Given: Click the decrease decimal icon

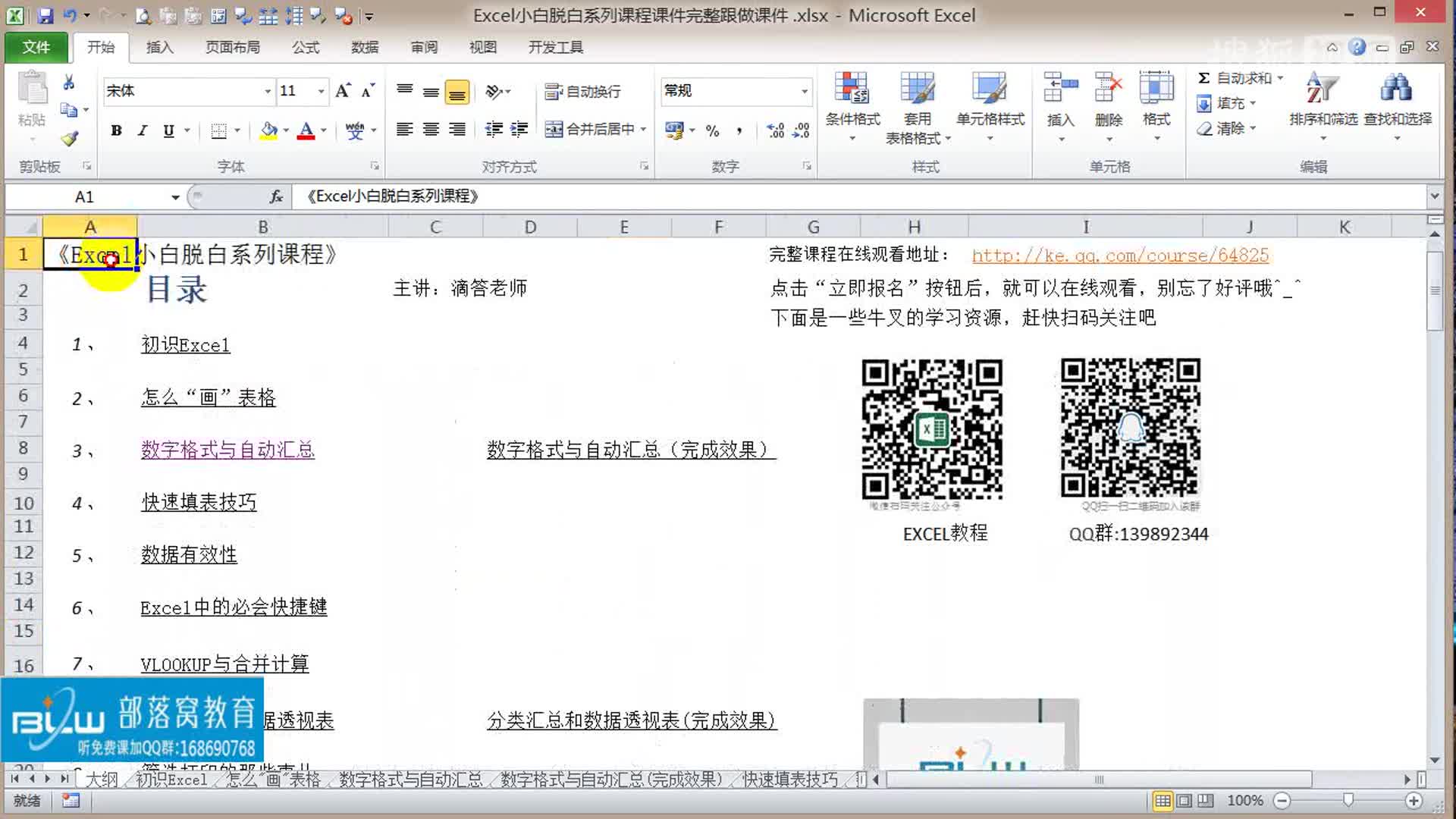Looking at the screenshot, I should (801, 130).
